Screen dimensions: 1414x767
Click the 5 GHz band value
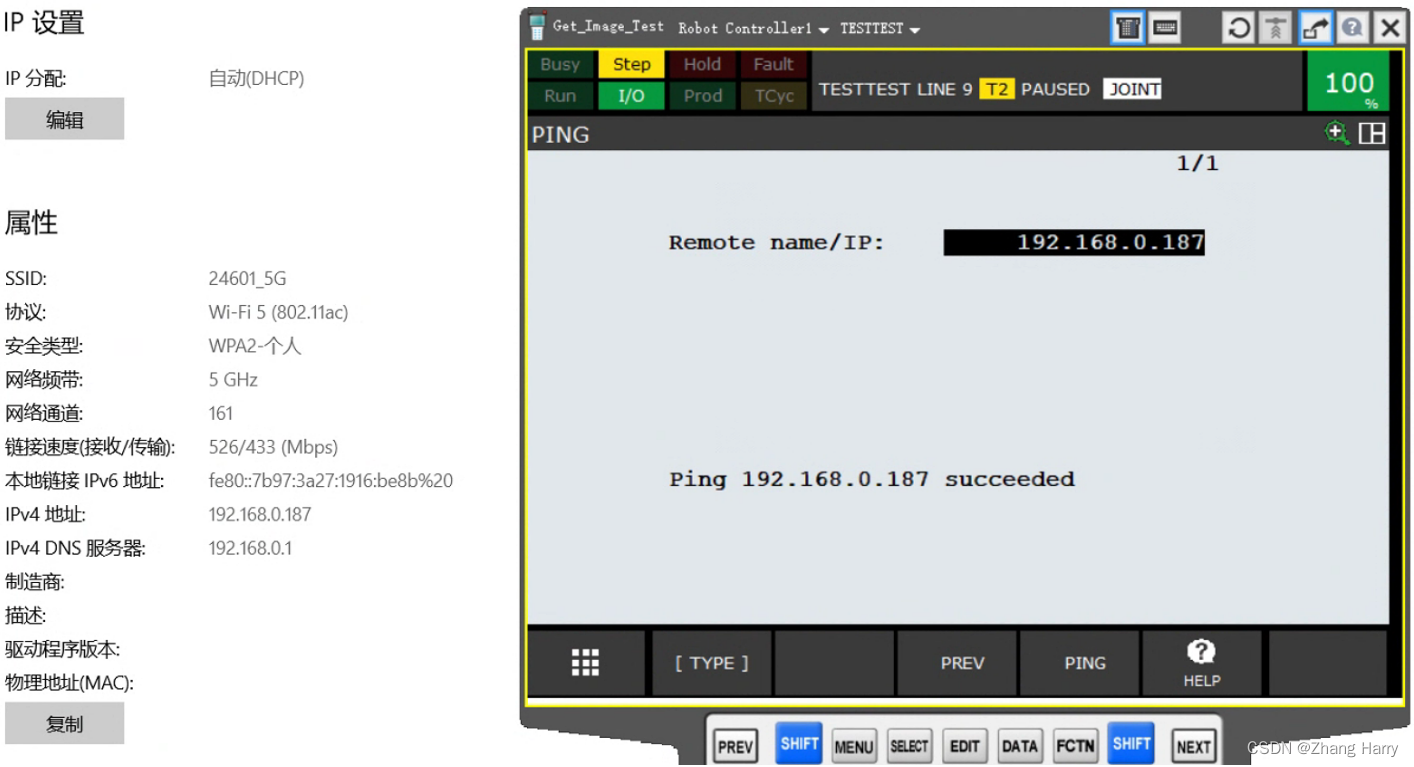(233, 380)
